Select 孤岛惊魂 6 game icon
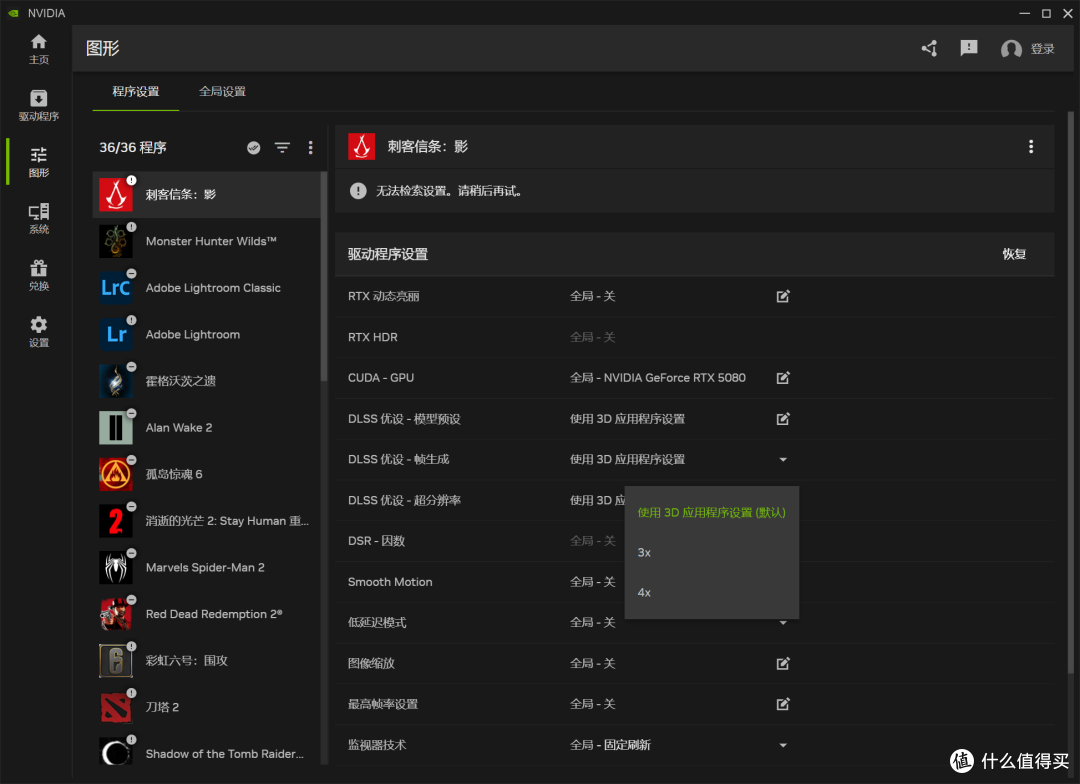The image size is (1080, 784). (116, 474)
